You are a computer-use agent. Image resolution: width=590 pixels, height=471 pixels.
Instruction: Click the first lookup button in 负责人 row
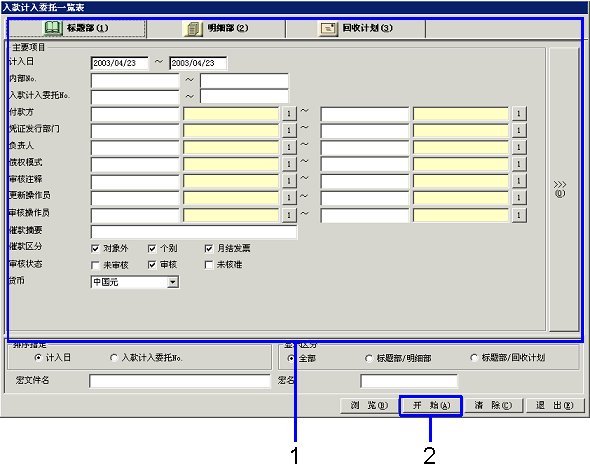pos(289,147)
